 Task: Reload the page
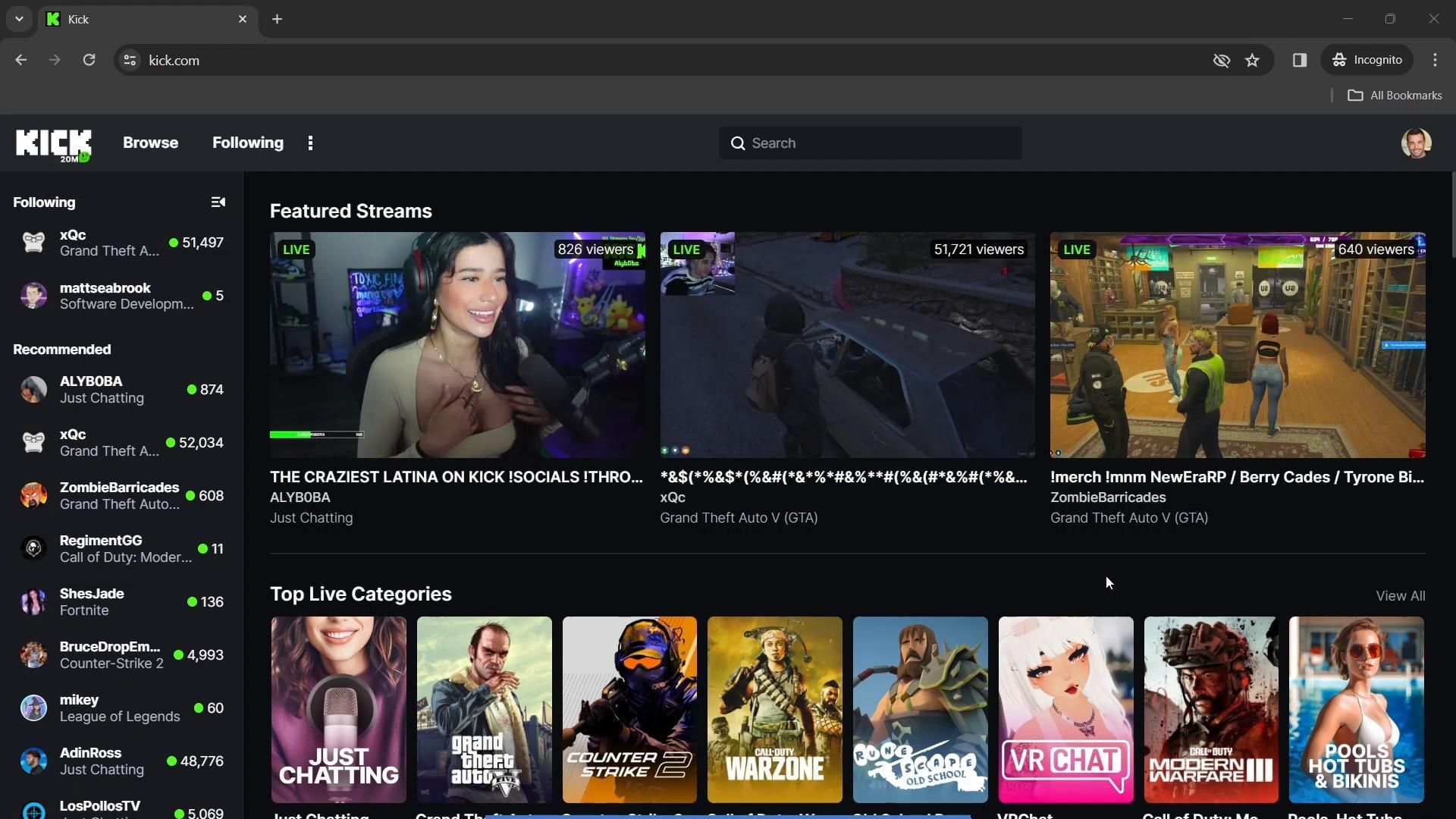pos(89,61)
